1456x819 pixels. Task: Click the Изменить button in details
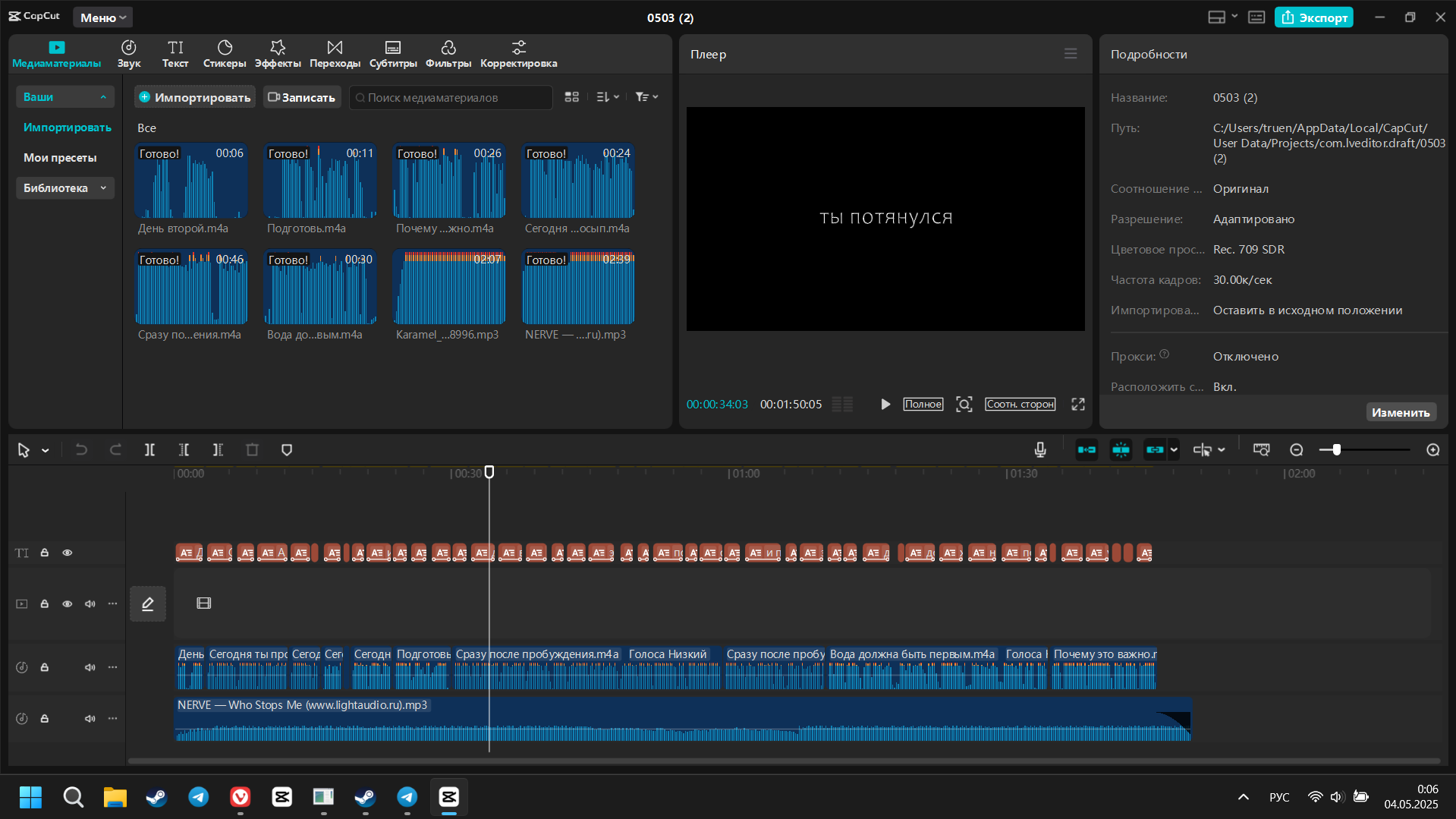click(1401, 412)
